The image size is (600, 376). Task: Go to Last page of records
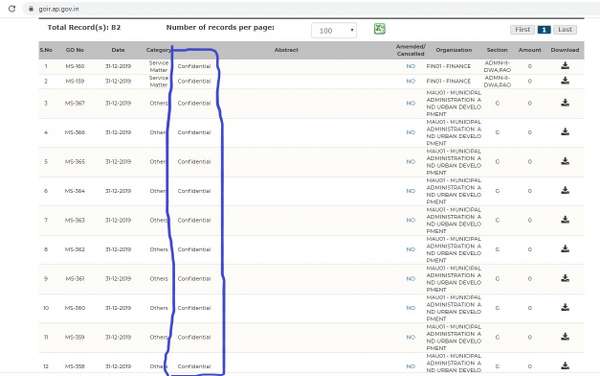[x=565, y=29]
